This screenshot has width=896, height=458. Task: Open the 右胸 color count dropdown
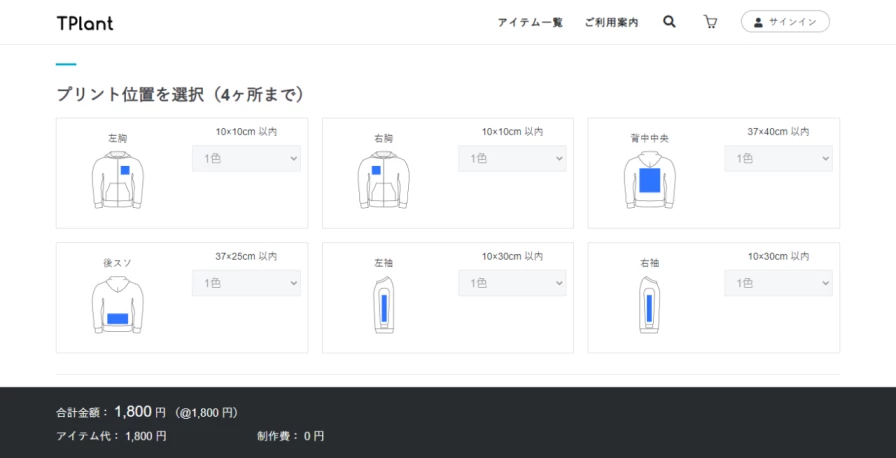click(512, 158)
